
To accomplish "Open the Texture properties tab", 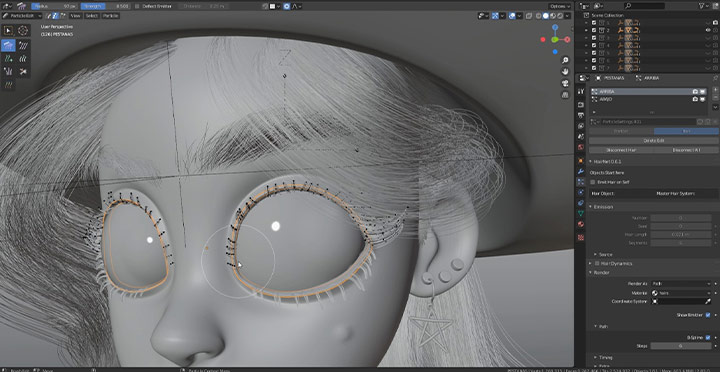I will [x=581, y=237].
